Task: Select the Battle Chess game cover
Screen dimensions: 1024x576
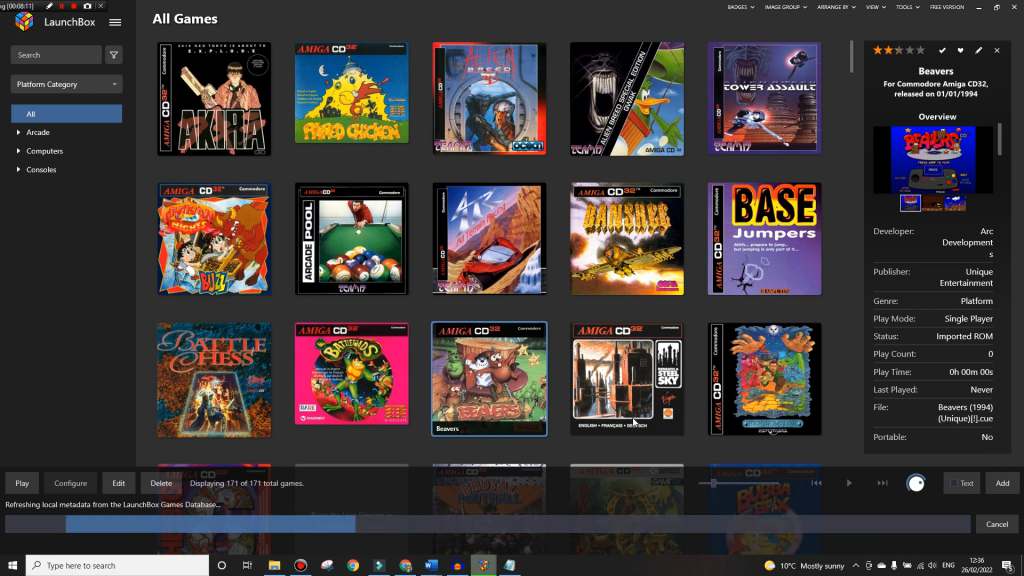Action: coord(214,379)
